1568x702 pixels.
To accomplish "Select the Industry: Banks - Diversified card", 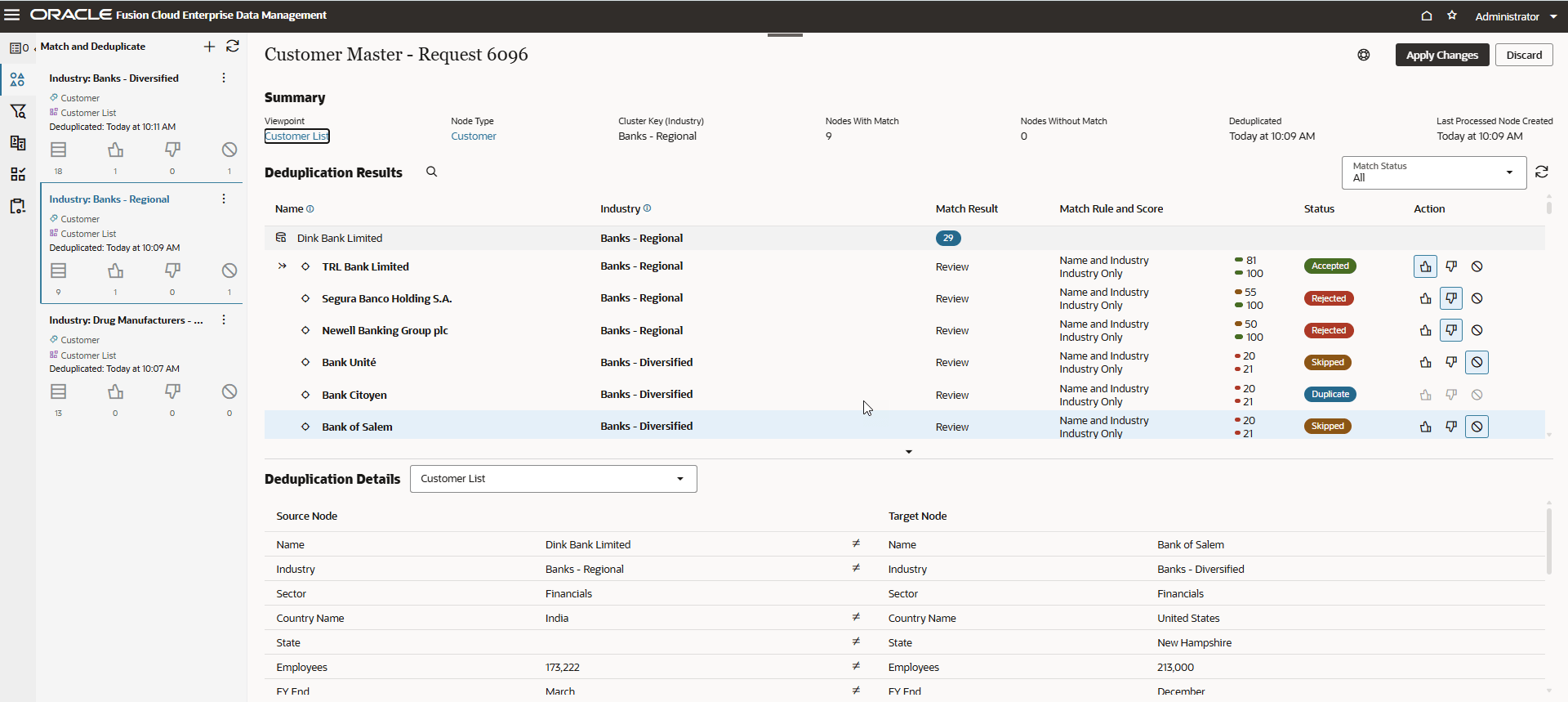I will (x=142, y=123).
